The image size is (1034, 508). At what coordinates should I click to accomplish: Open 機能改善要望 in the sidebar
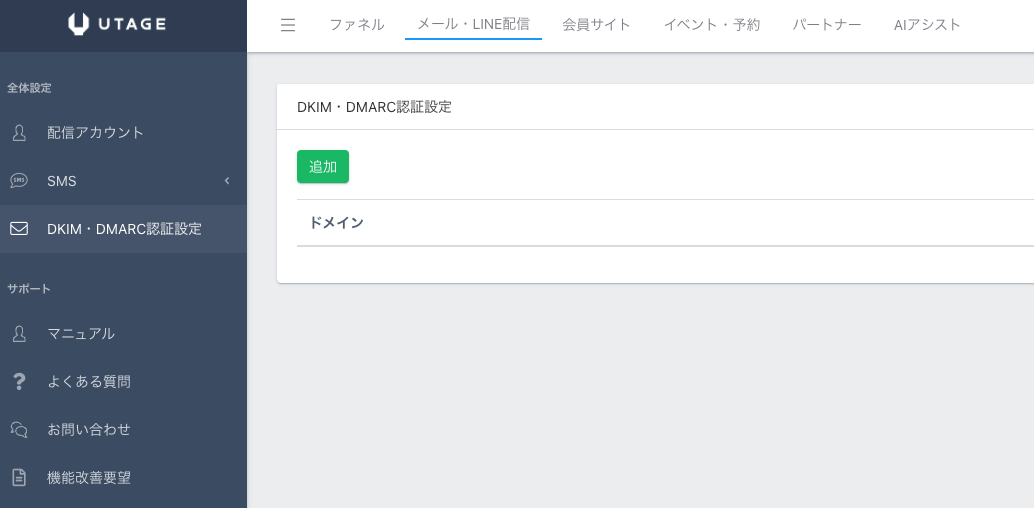point(123,478)
